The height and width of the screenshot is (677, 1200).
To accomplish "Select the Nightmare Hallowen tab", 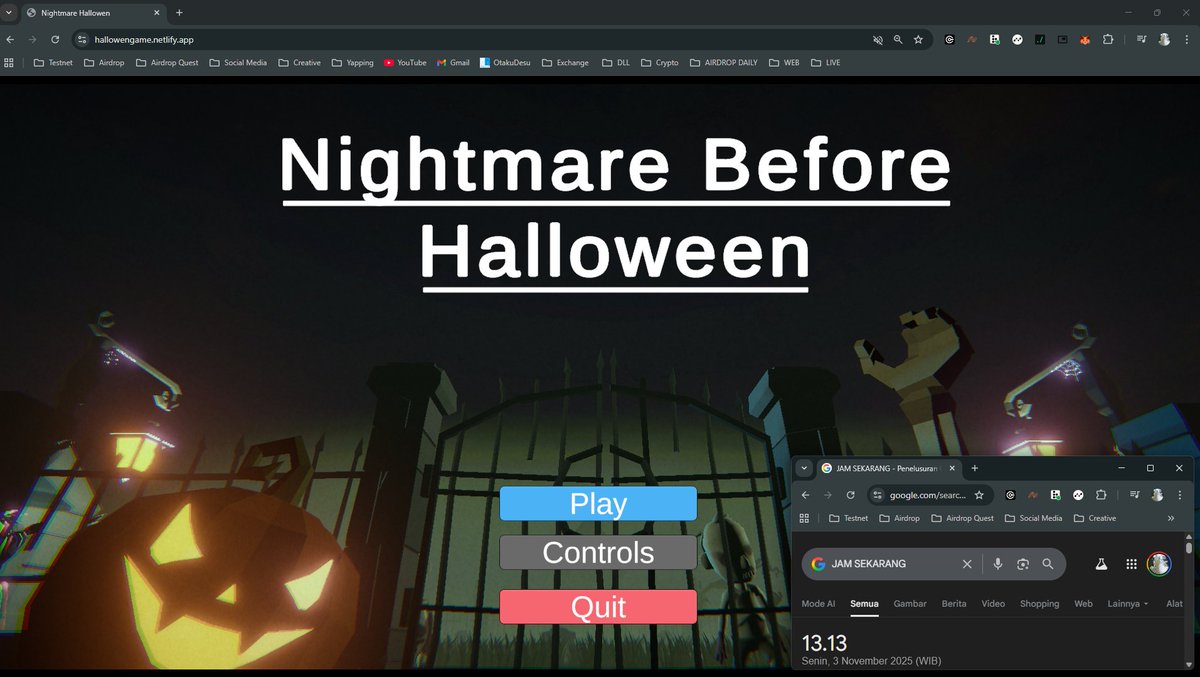I will pos(95,12).
